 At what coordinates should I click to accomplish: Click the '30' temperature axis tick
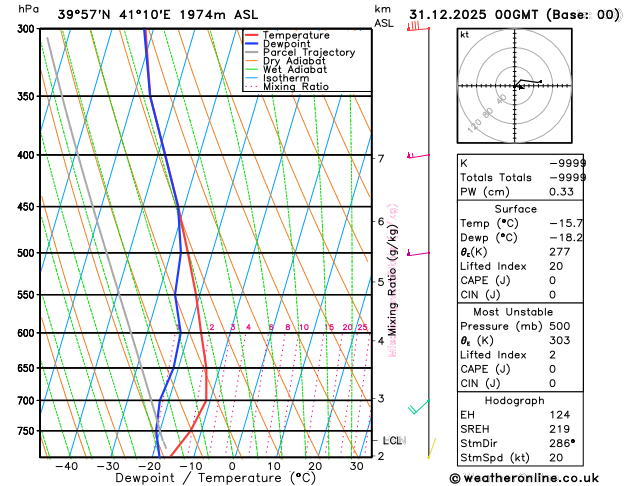click(357, 467)
